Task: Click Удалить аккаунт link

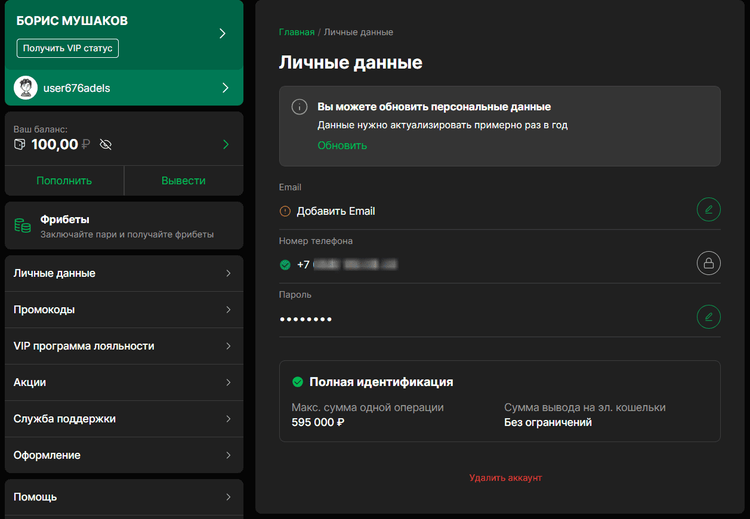Action: click(505, 477)
